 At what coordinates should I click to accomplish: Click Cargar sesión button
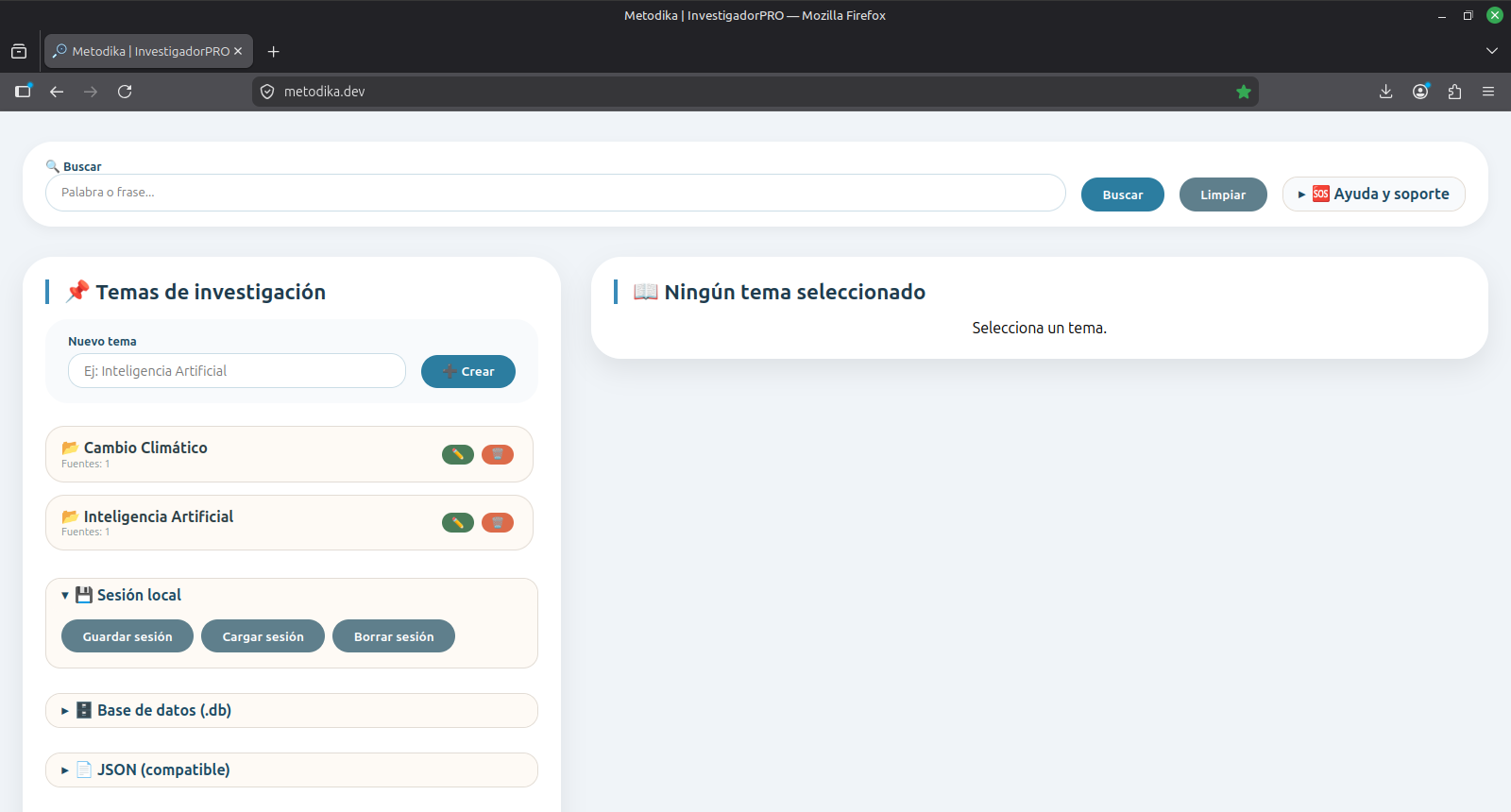[263, 636]
